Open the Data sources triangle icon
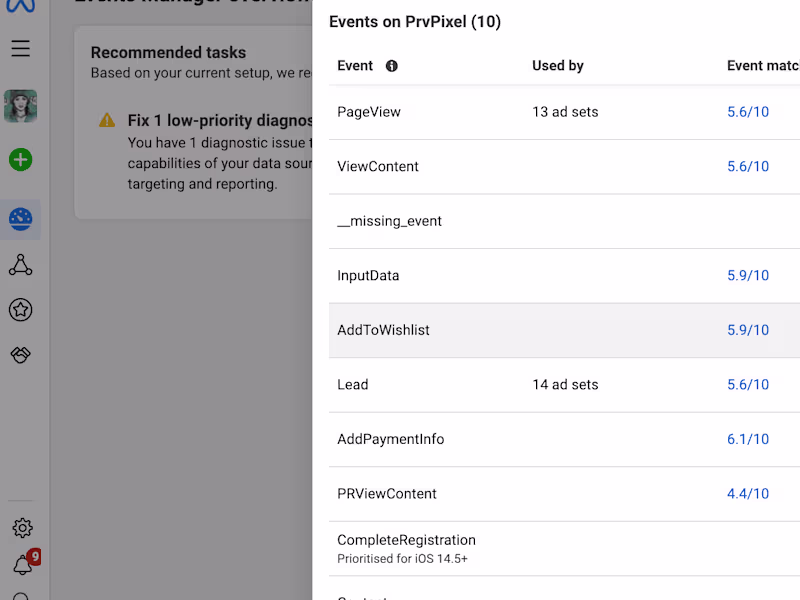This screenshot has height=600, width=800. pyautogui.click(x=20, y=265)
